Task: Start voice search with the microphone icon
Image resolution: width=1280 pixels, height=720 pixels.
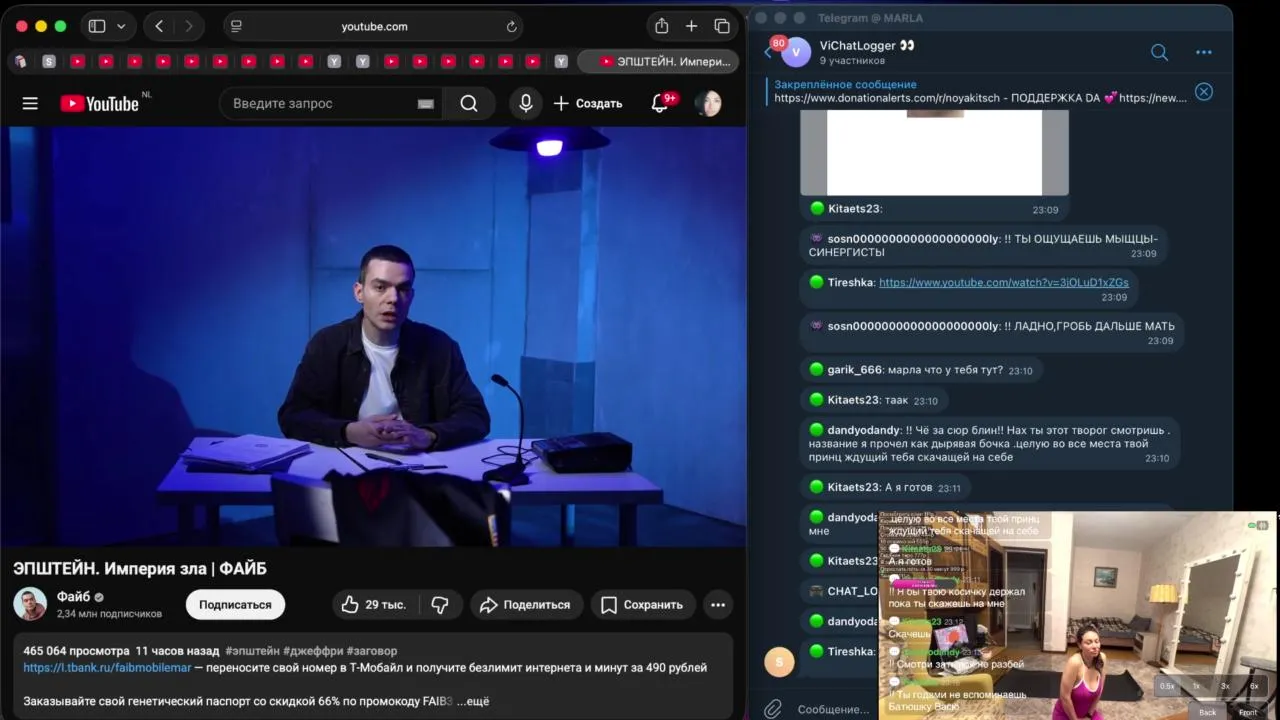Action: (x=525, y=103)
